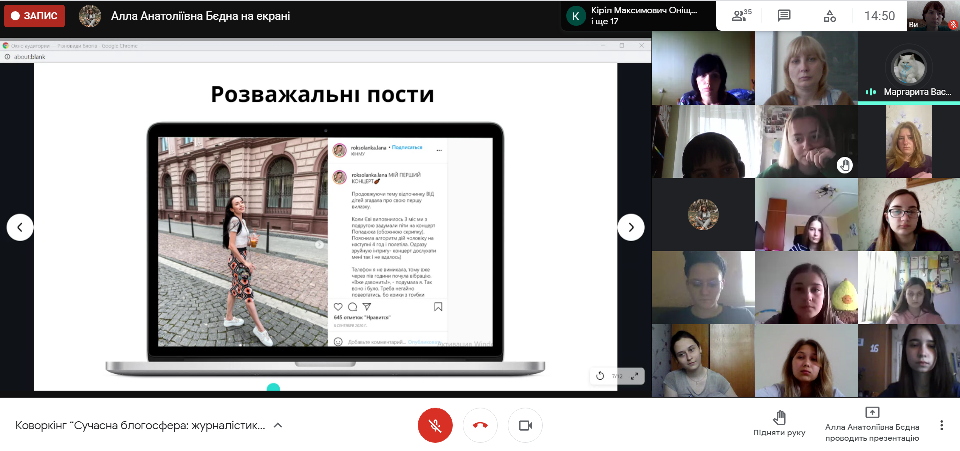This screenshot has height=451, width=960.
Task: Go to the previous slide arrow
Action: pos(20,228)
